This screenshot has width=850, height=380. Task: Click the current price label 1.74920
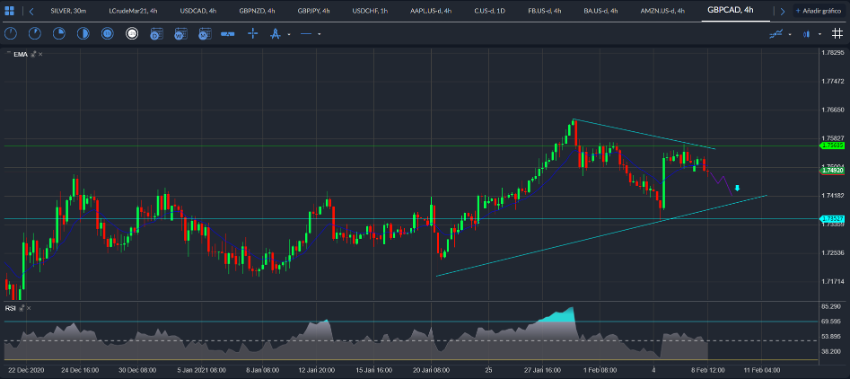[833, 170]
